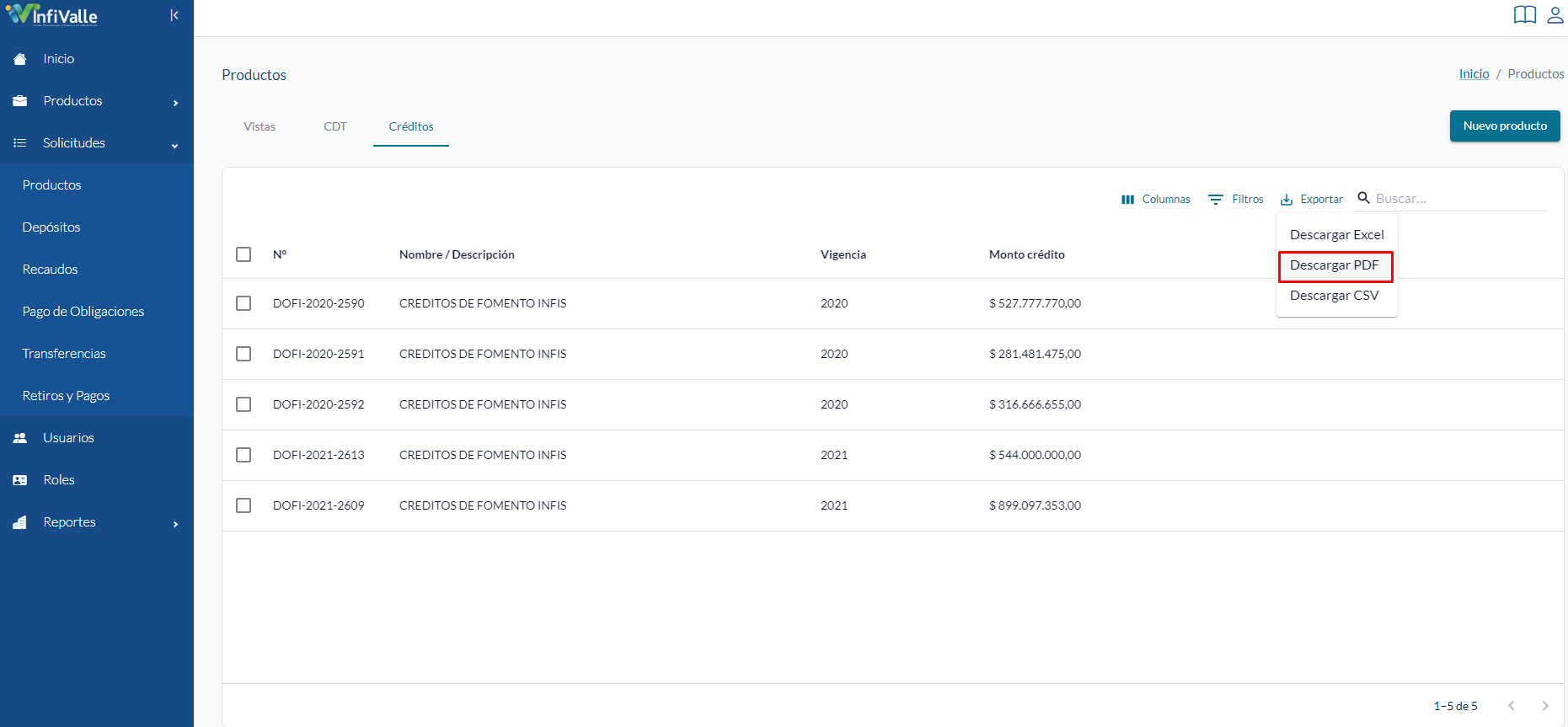Click the Exportar download icon
This screenshot has height=727, width=1568.
(1287, 200)
